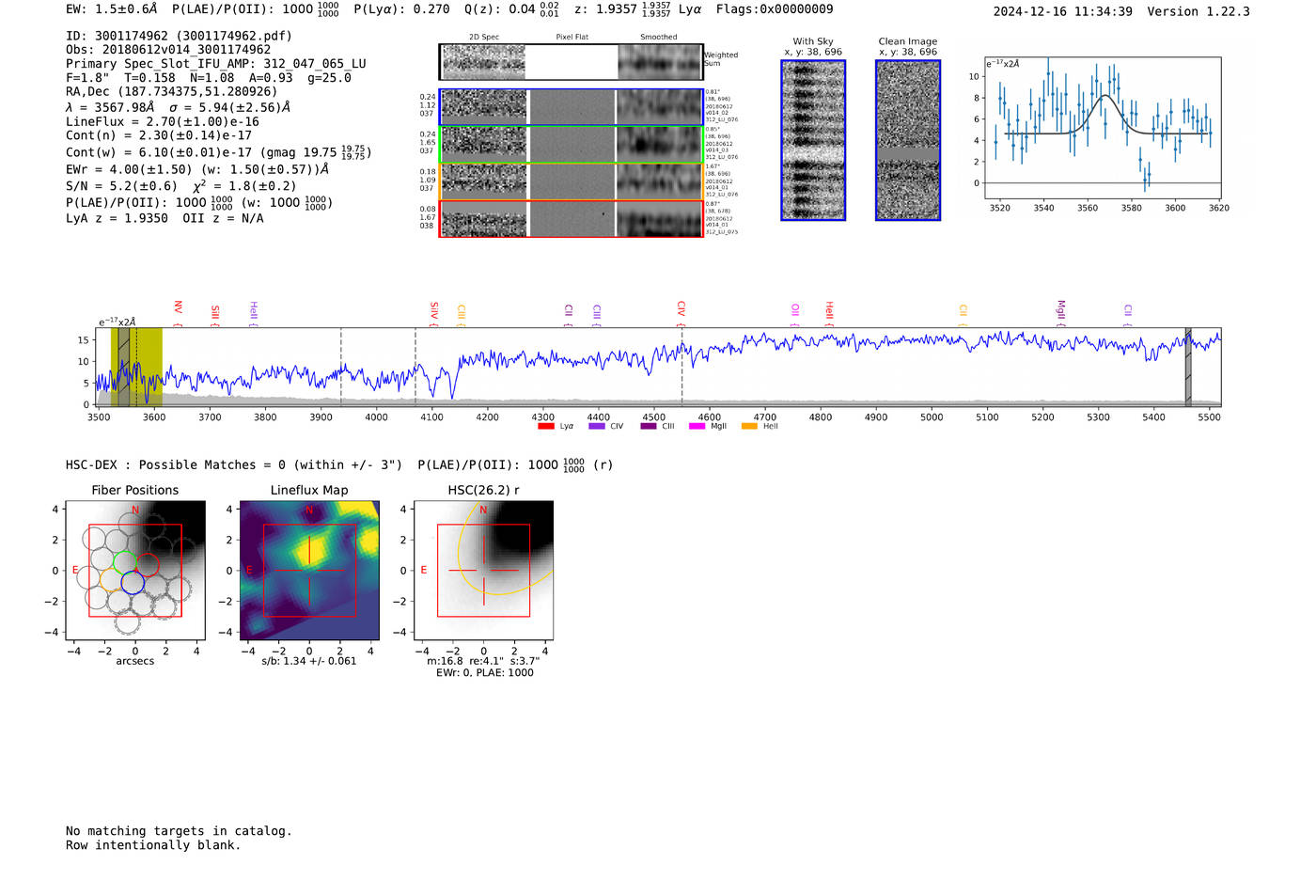This screenshot has width=1316, height=896.
Task: Open the Gaussian emission line fit plot
Action: pyautogui.click(x=1103, y=128)
